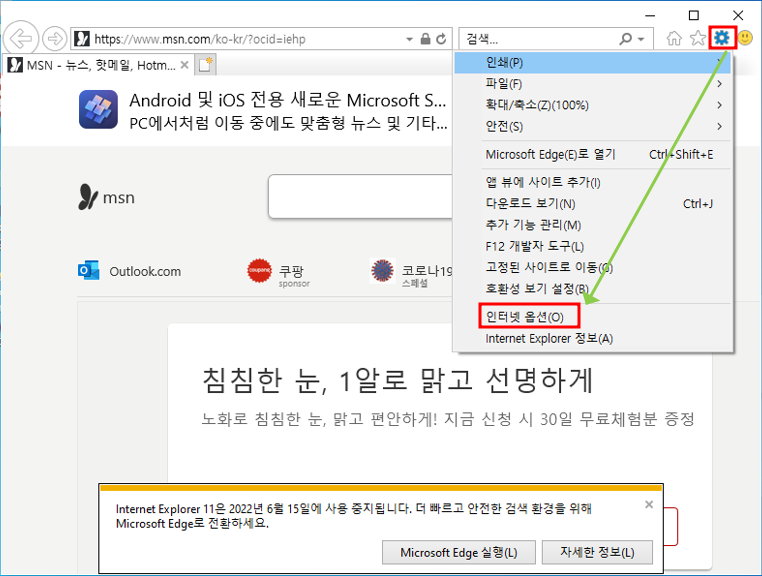The image size is (762, 576).
Task: Click the 자세한 정보(L) button
Action: pos(597,553)
